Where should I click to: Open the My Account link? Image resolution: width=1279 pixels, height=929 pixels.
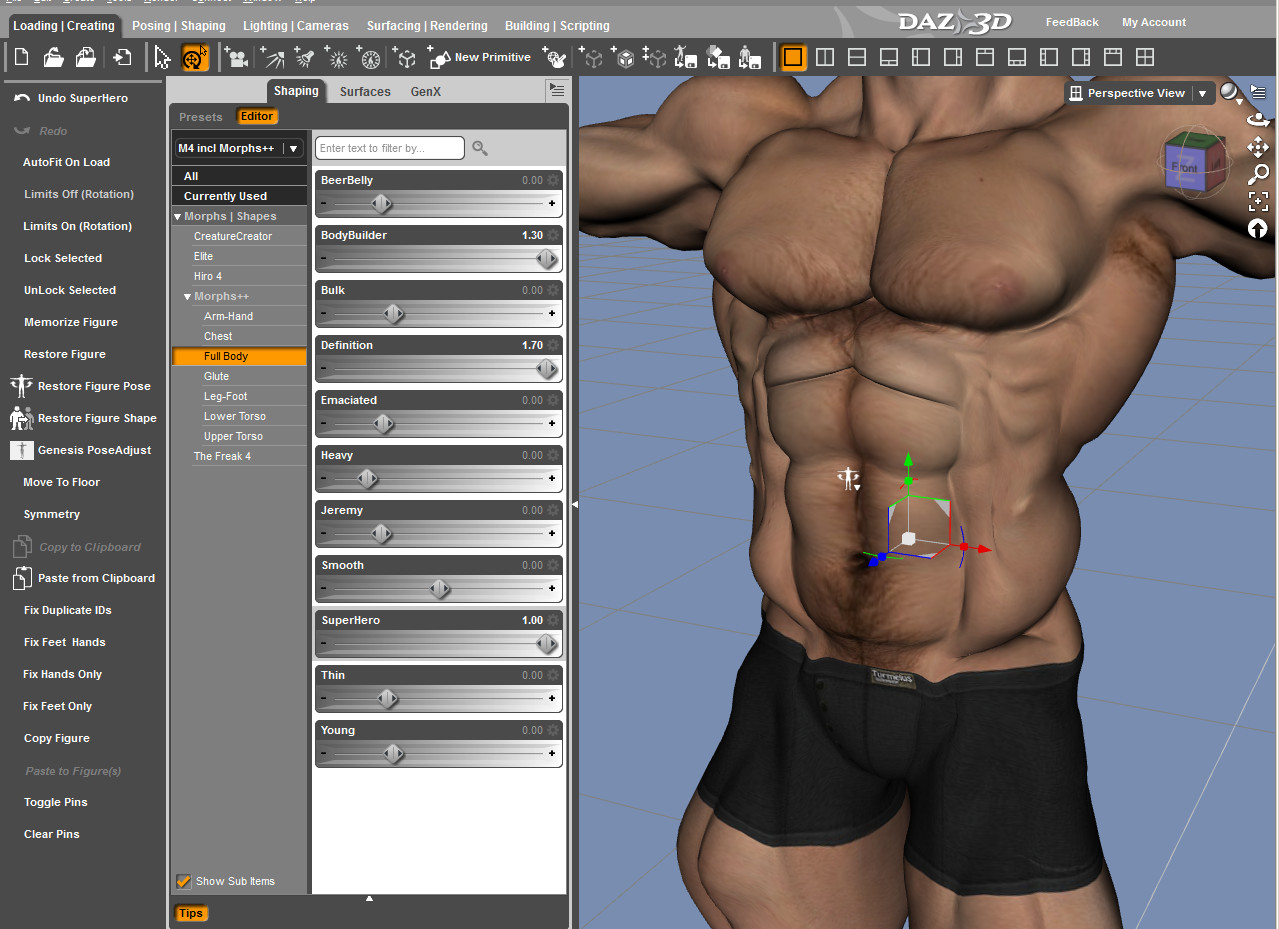[x=1154, y=22]
